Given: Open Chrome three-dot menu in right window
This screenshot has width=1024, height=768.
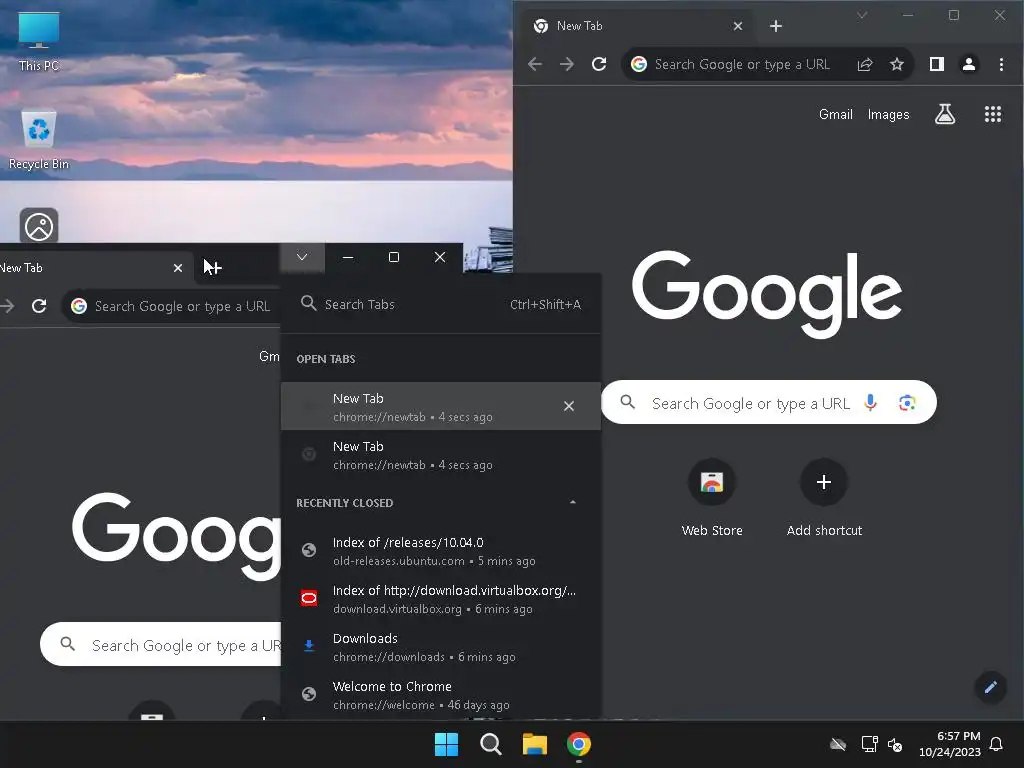Looking at the screenshot, I should pyautogui.click(x=1001, y=64).
